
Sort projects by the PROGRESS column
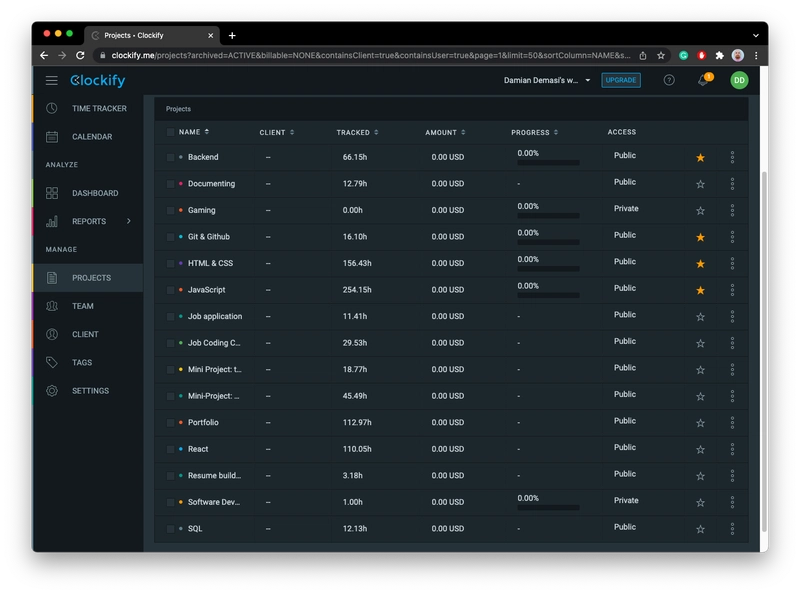point(534,132)
